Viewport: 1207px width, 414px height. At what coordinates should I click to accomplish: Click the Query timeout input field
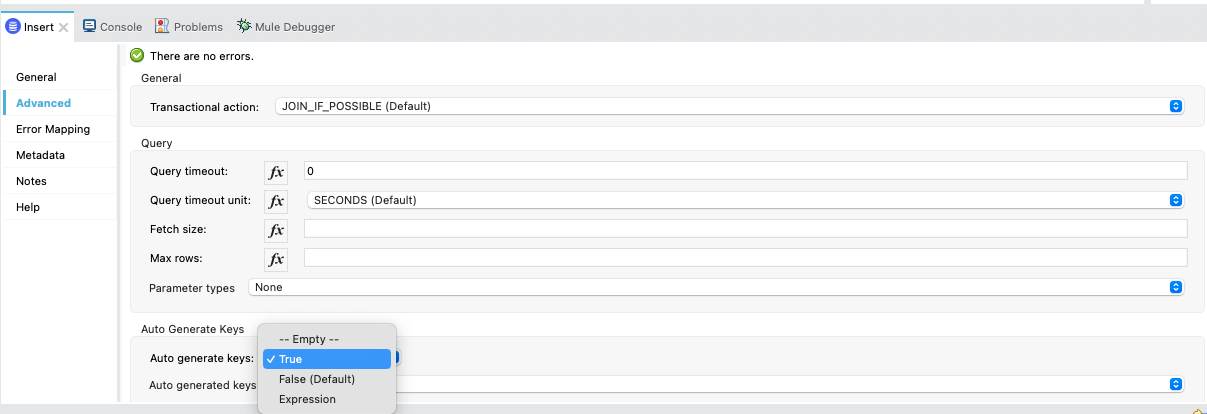(745, 171)
